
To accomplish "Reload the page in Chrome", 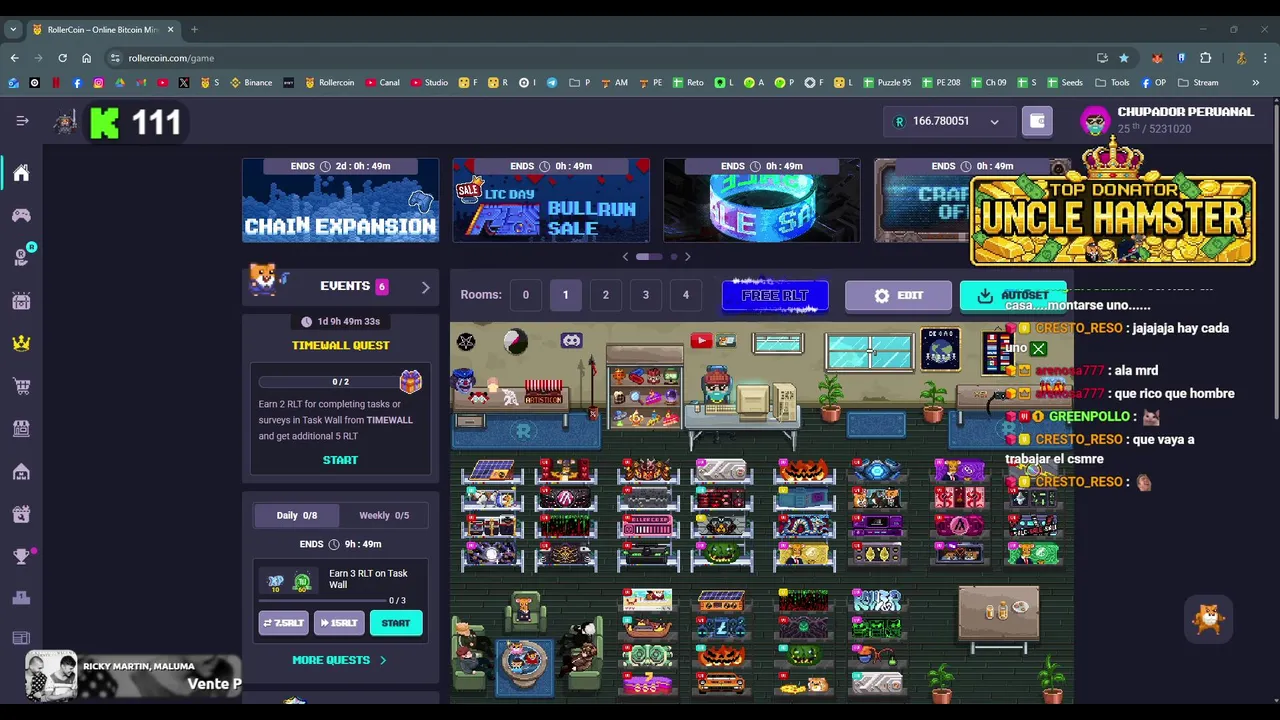I will [x=62, y=58].
